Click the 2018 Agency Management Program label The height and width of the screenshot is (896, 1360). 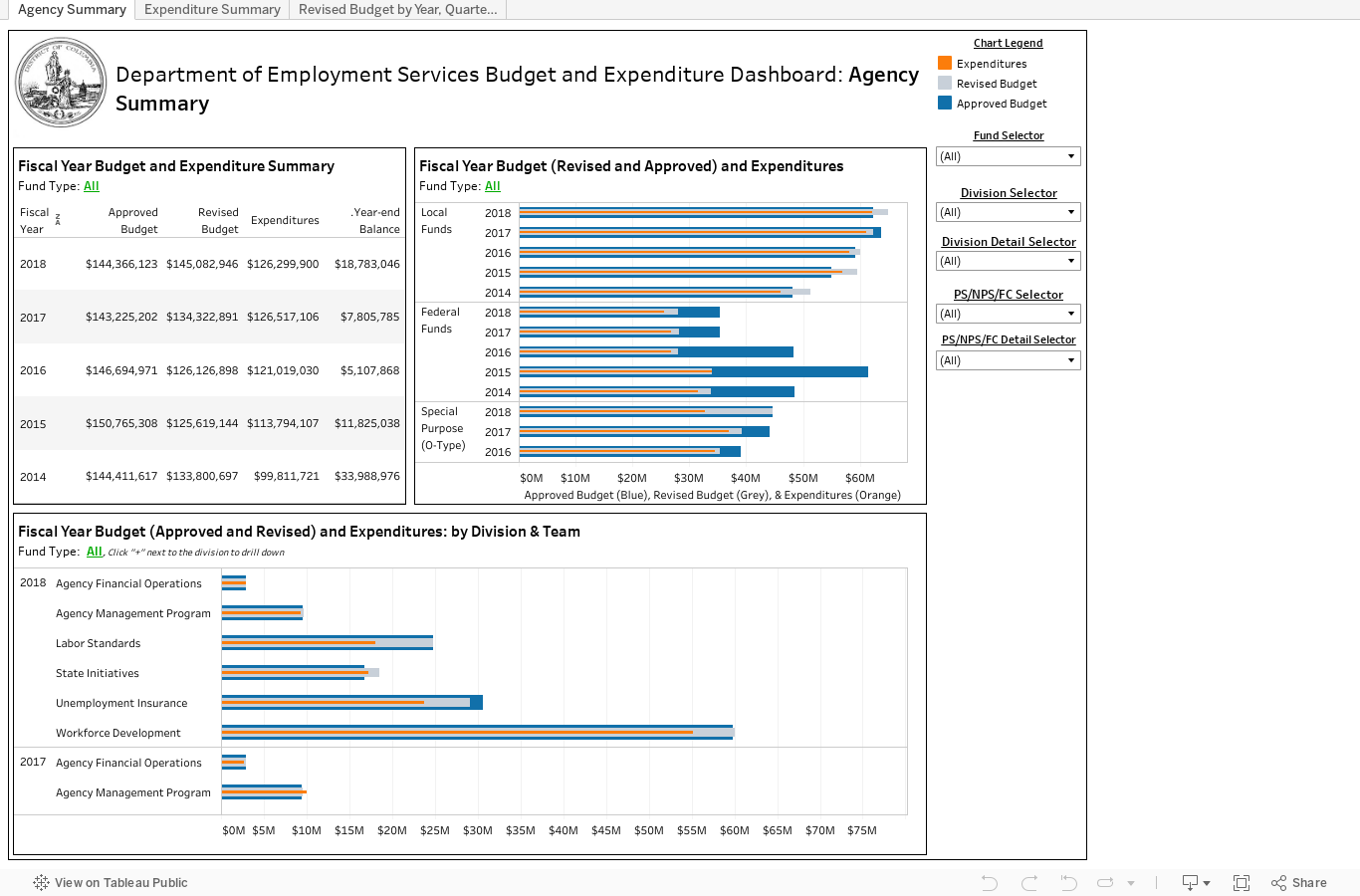click(133, 613)
